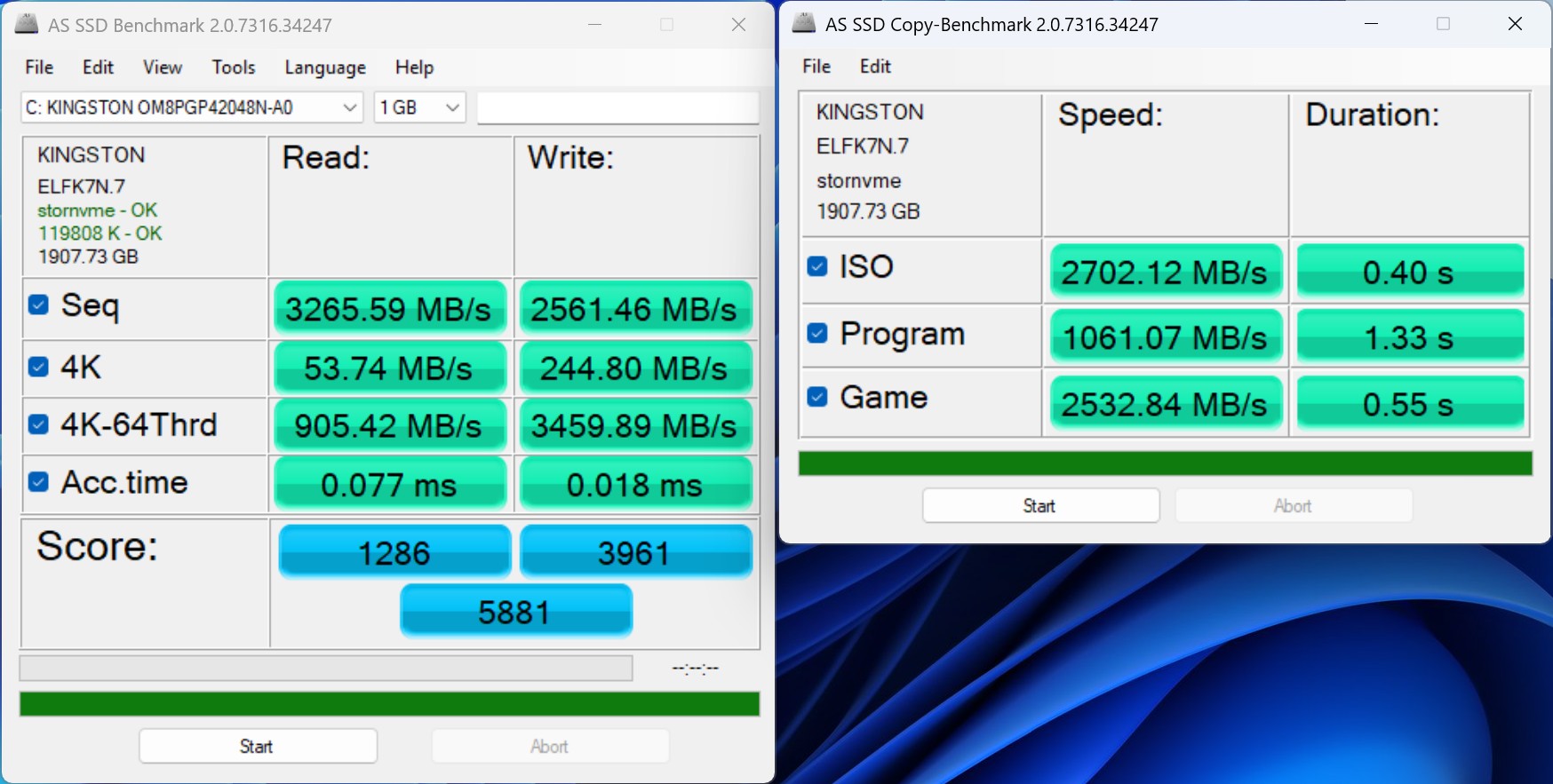Start the AS SSD Benchmark test
Image resolution: width=1553 pixels, height=784 pixels.
click(x=258, y=747)
